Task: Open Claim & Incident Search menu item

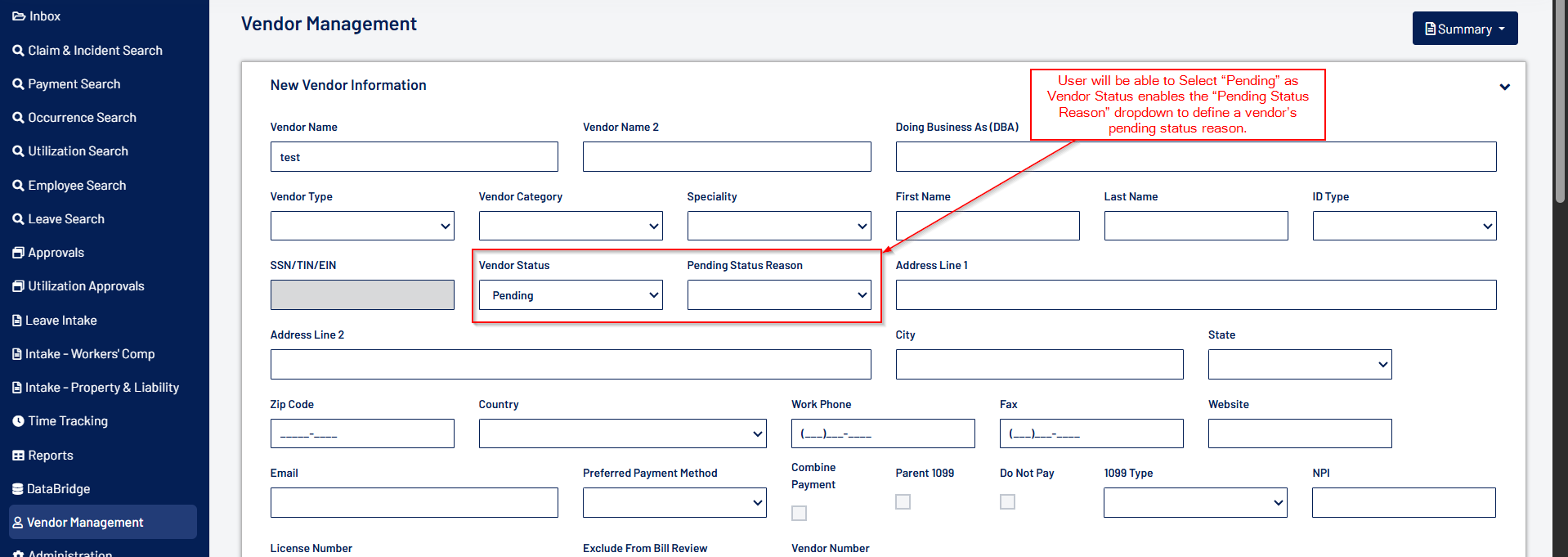Action: click(x=95, y=51)
